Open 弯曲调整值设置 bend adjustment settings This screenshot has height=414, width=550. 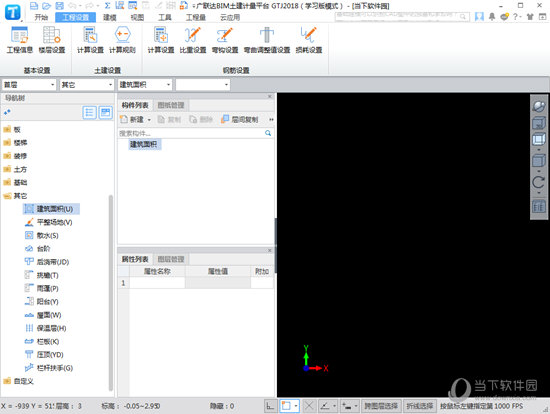click(267, 40)
